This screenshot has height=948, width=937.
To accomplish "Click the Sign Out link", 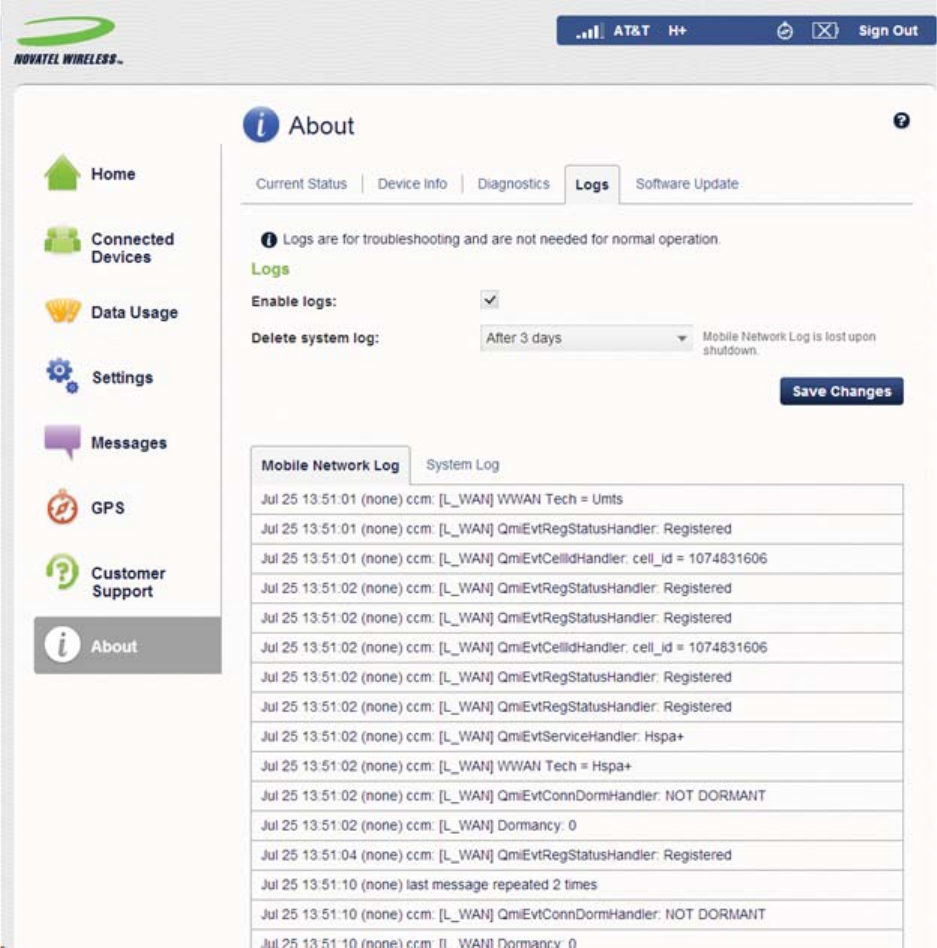I will click(x=887, y=31).
